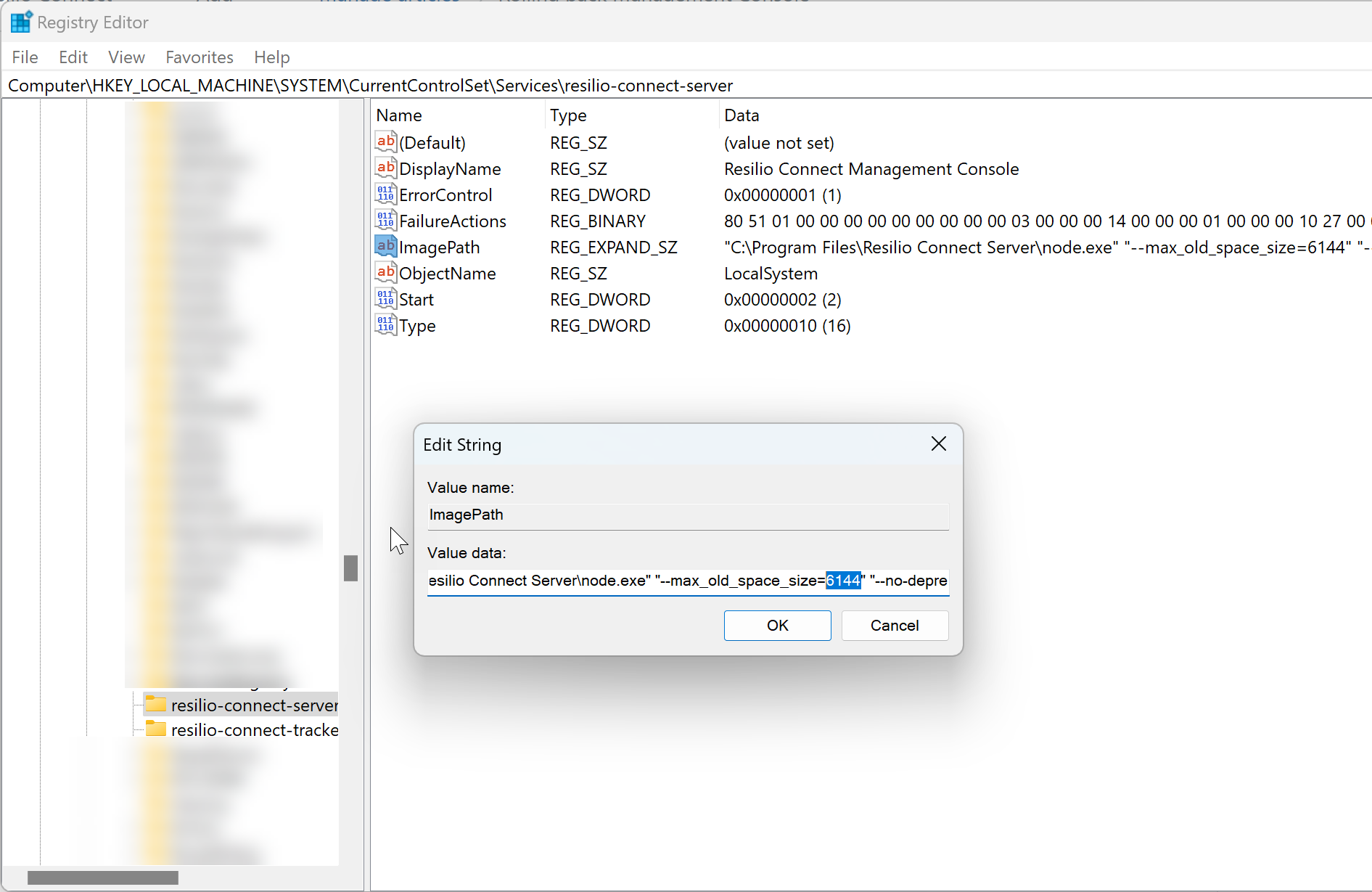1372x892 pixels.
Task: Open the Edit menu
Action: tap(73, 57)
